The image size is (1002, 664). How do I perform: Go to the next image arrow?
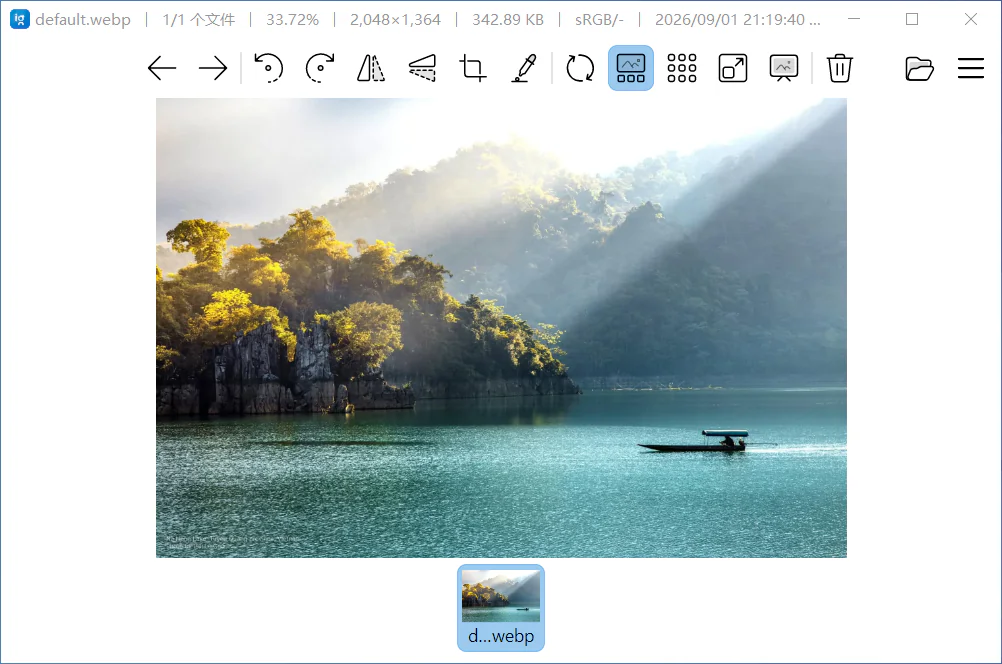213,68
